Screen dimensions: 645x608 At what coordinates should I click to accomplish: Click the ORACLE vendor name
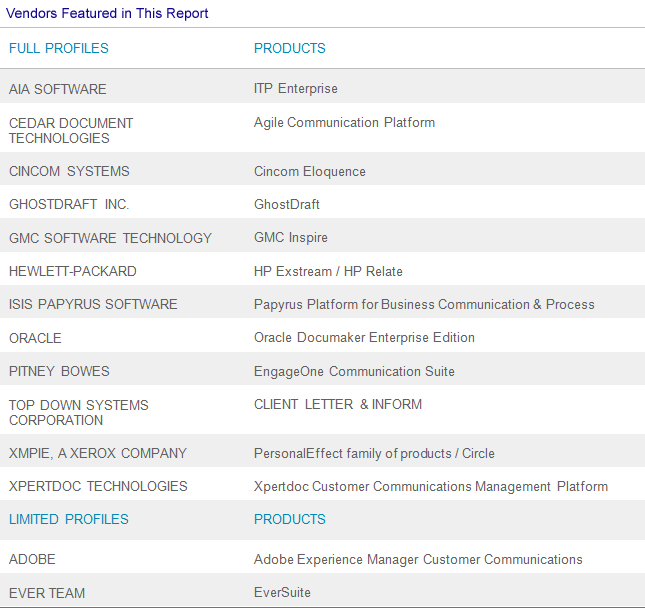coord(35,338)
